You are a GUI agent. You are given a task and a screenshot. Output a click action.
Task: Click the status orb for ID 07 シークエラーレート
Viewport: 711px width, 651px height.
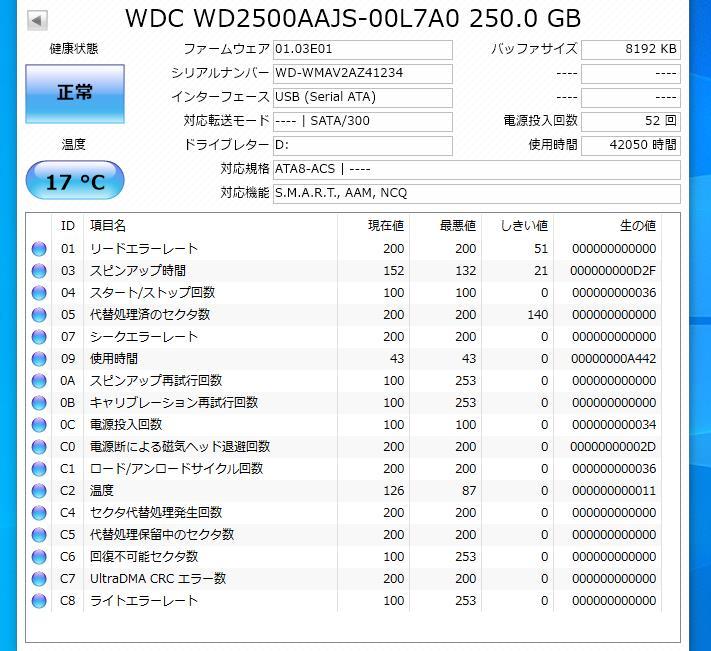[x=39, y=337]
